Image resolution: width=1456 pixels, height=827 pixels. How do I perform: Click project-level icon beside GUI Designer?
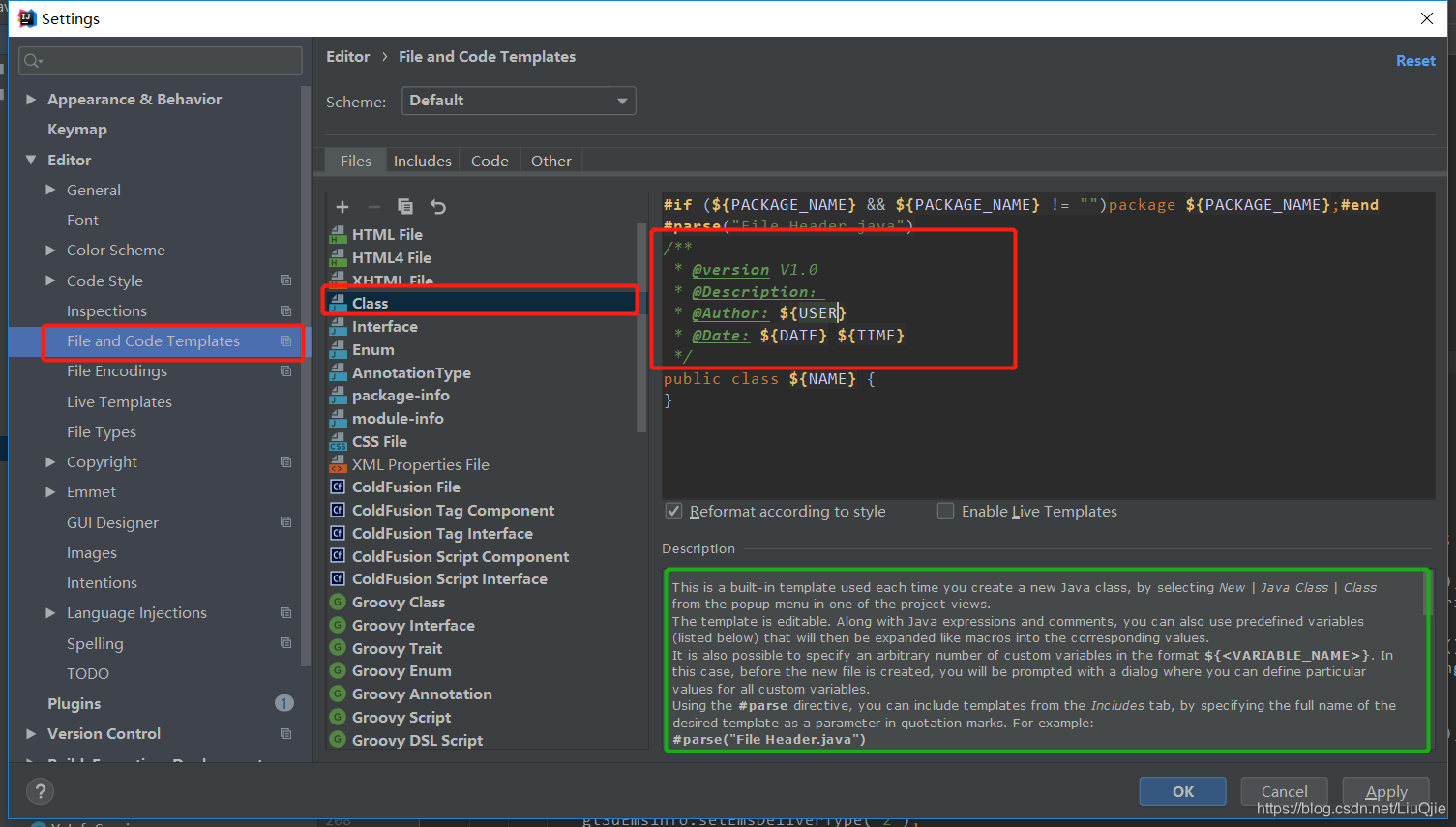pos(286,522)
